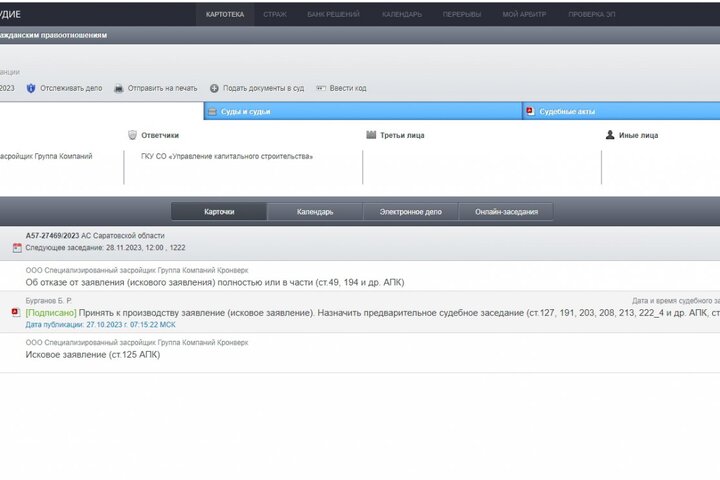Screen dimensions: 720x480
Task: Click applicant name above Об отказе entry
Action: pyautogui.click(x=137, y=271)
